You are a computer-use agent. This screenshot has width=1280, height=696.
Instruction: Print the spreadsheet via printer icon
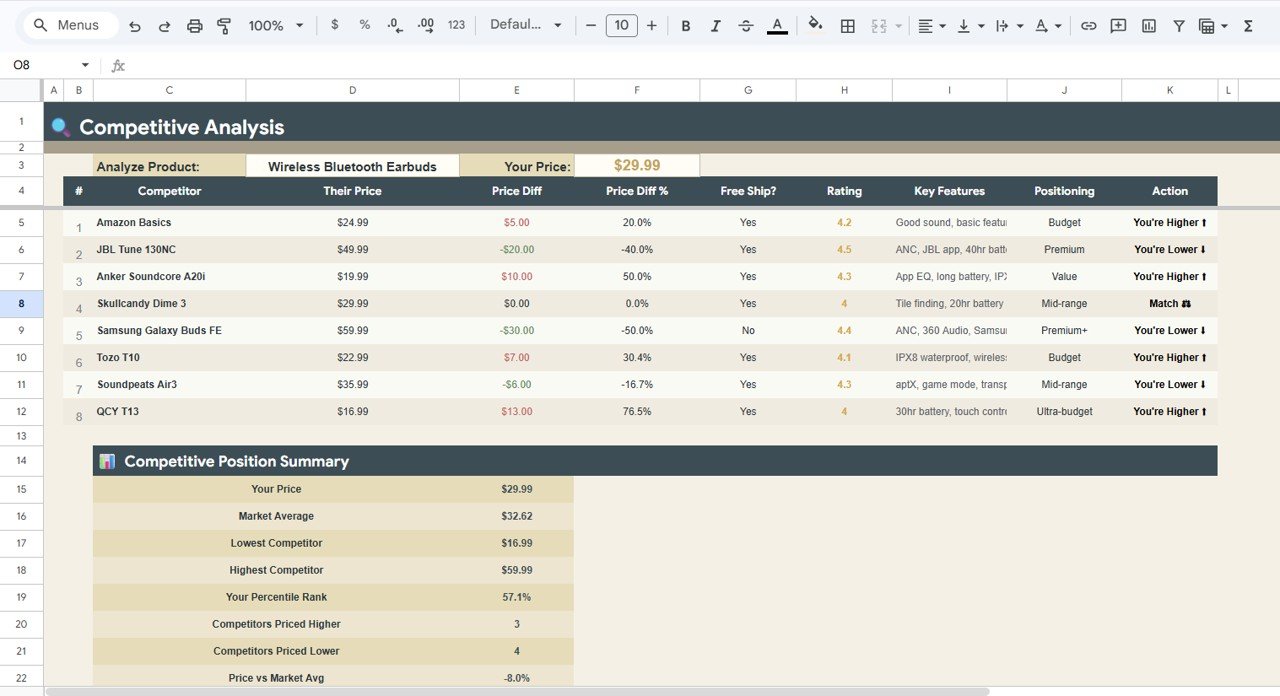pyautogui.click(x=194, y=26)
